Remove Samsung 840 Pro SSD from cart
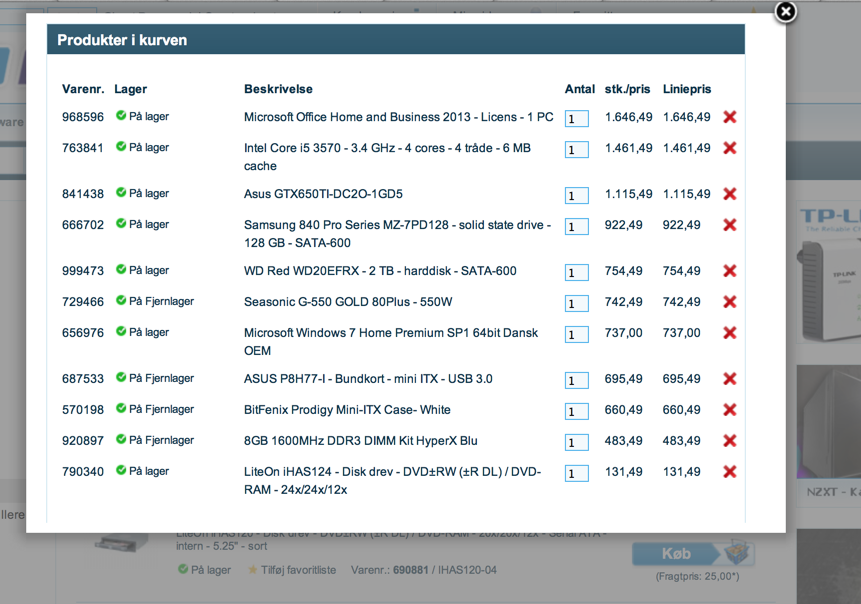This screenshot has width=861, height=604. coord(730,225)
